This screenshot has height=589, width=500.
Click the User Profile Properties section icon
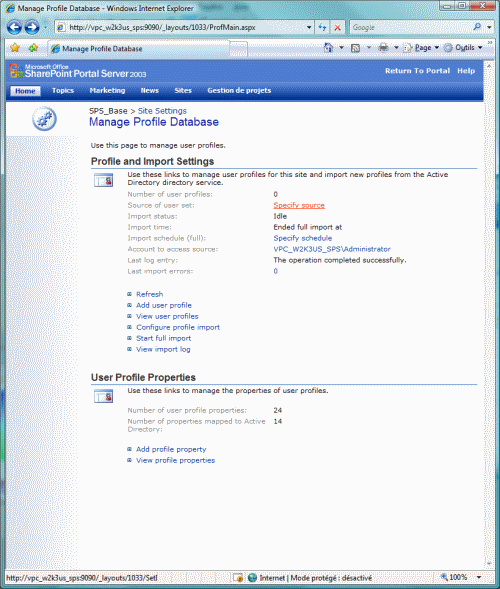[x=103, y=396]
